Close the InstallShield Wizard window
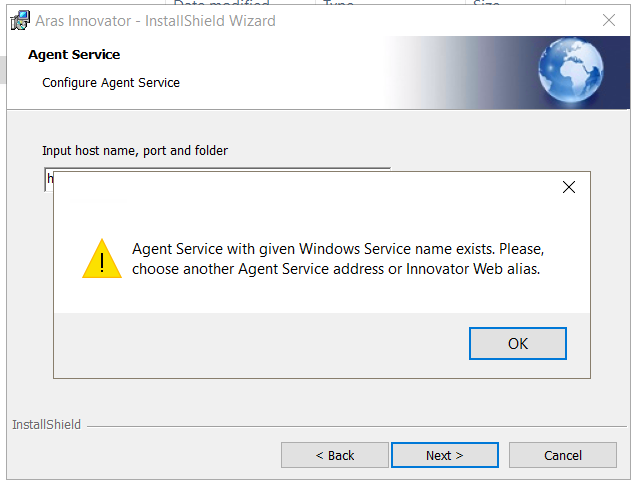The width and height of the screenshot is (638, 492). coord(608,20)
